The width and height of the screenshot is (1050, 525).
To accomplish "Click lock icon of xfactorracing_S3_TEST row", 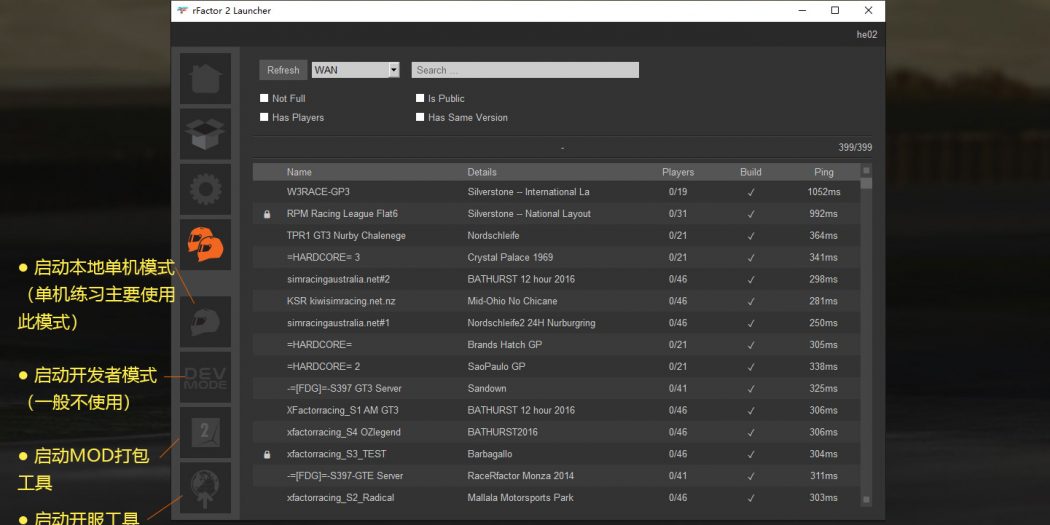I will (x=267, y=455).
